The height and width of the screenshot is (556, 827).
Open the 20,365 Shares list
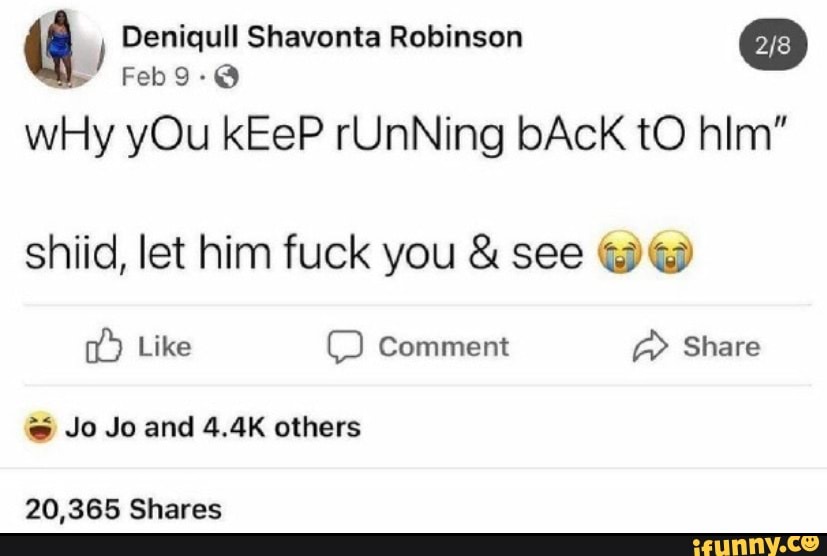[x=123, y=509]
